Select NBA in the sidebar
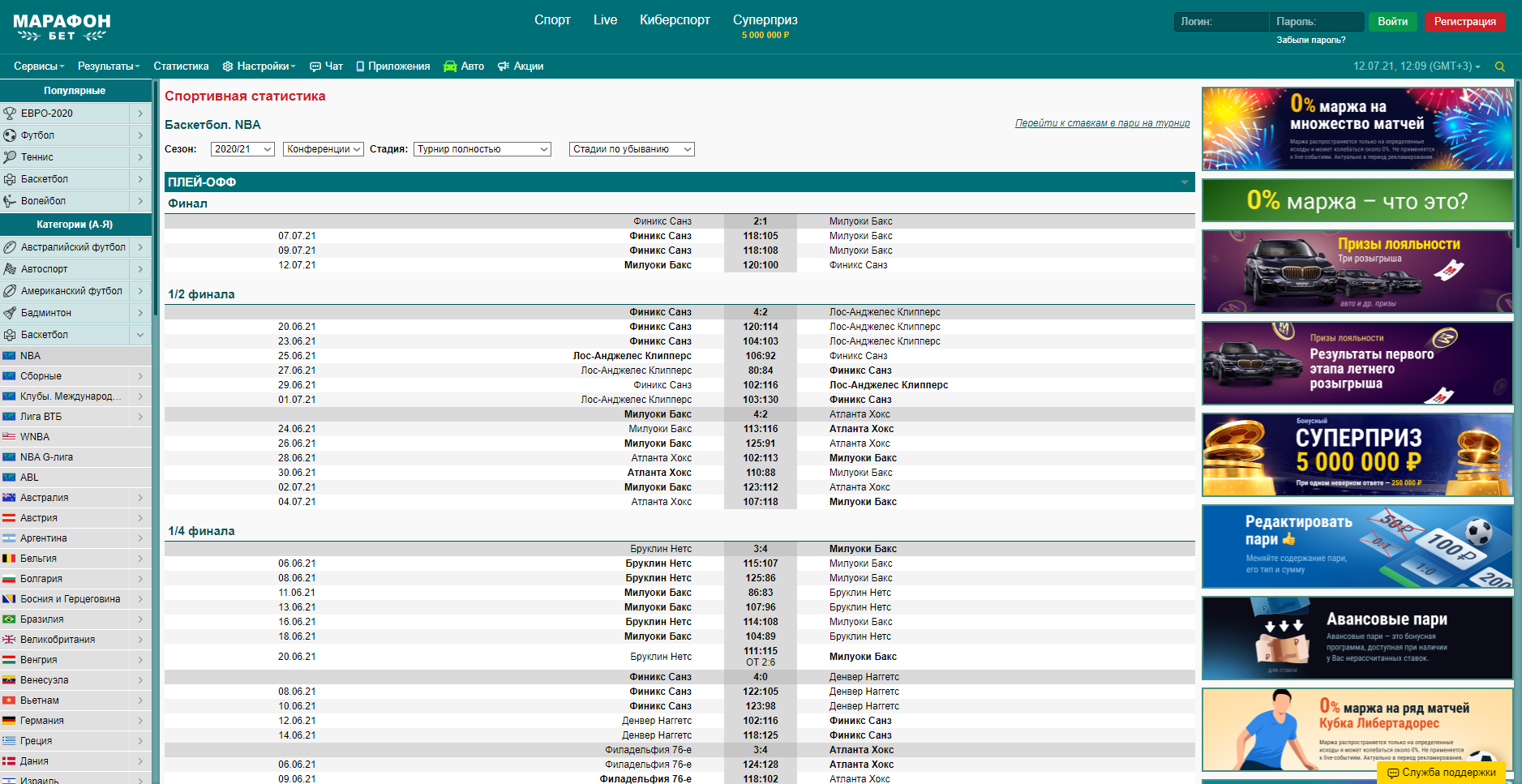Viewport: 1522px width, 784px height. tap(75, 356)
